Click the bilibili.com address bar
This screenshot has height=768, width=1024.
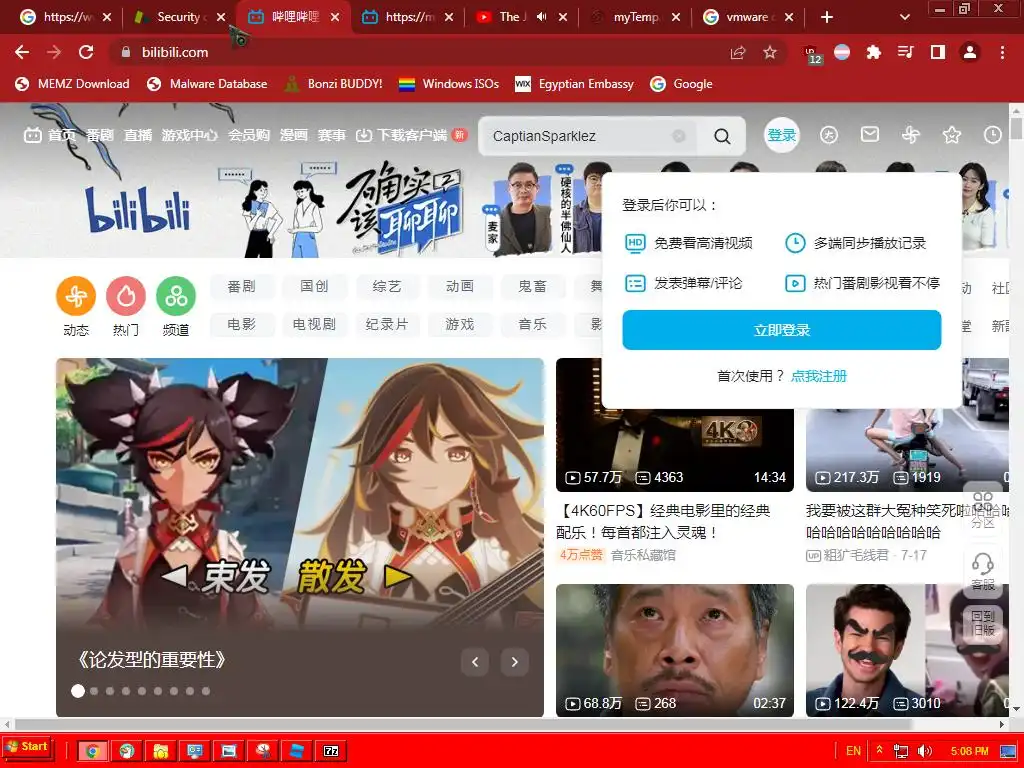click(418, 52)
